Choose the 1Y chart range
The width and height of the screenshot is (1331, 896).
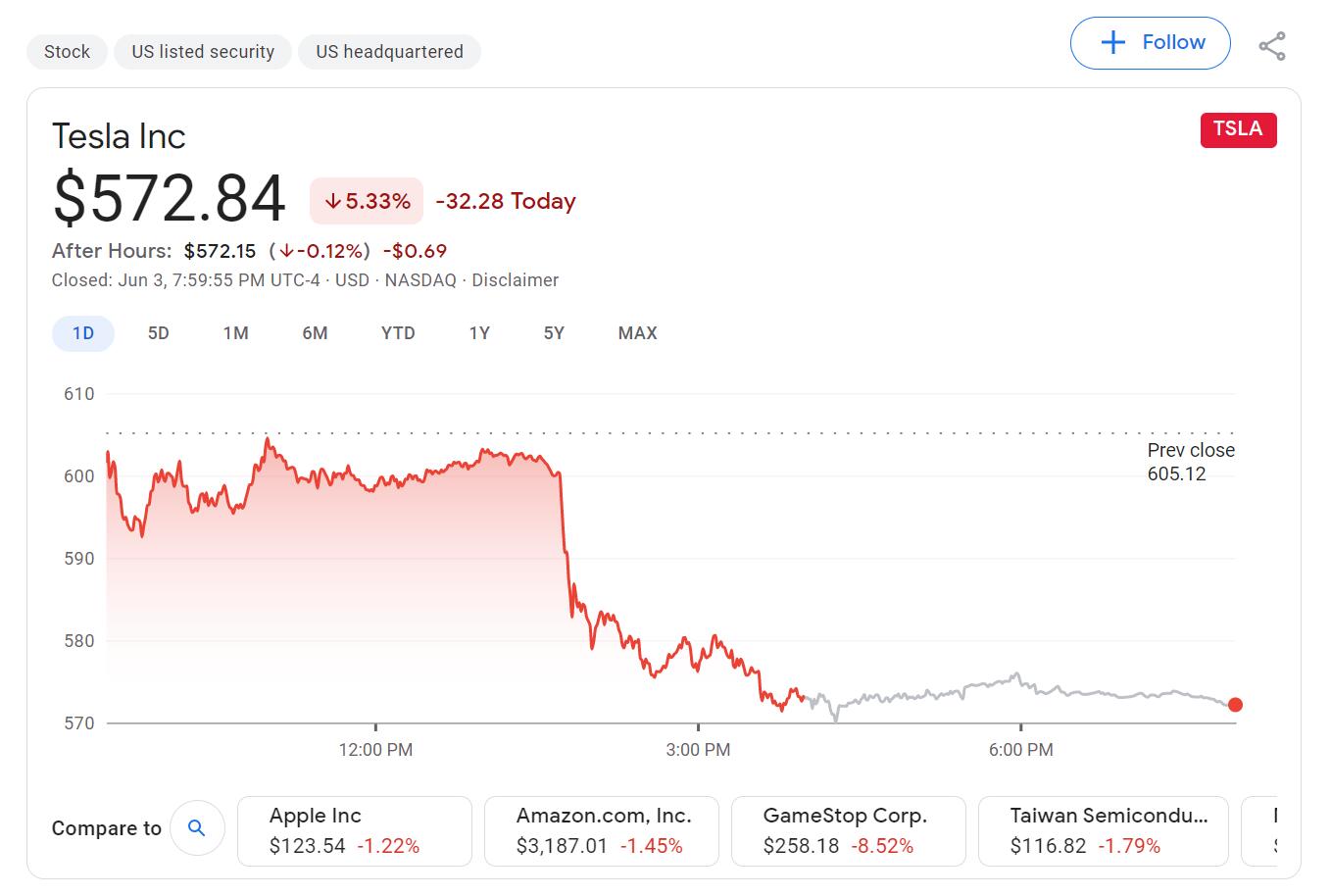(479, 333)
